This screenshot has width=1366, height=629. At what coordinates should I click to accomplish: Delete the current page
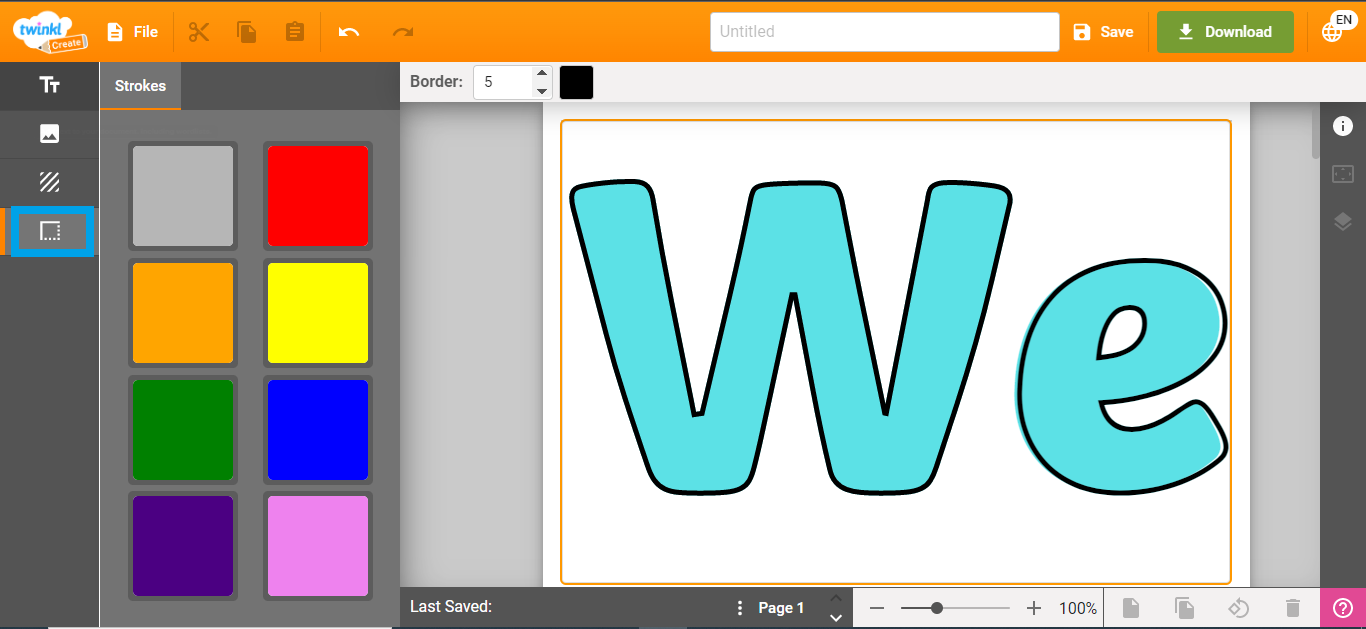point(1292,607)
